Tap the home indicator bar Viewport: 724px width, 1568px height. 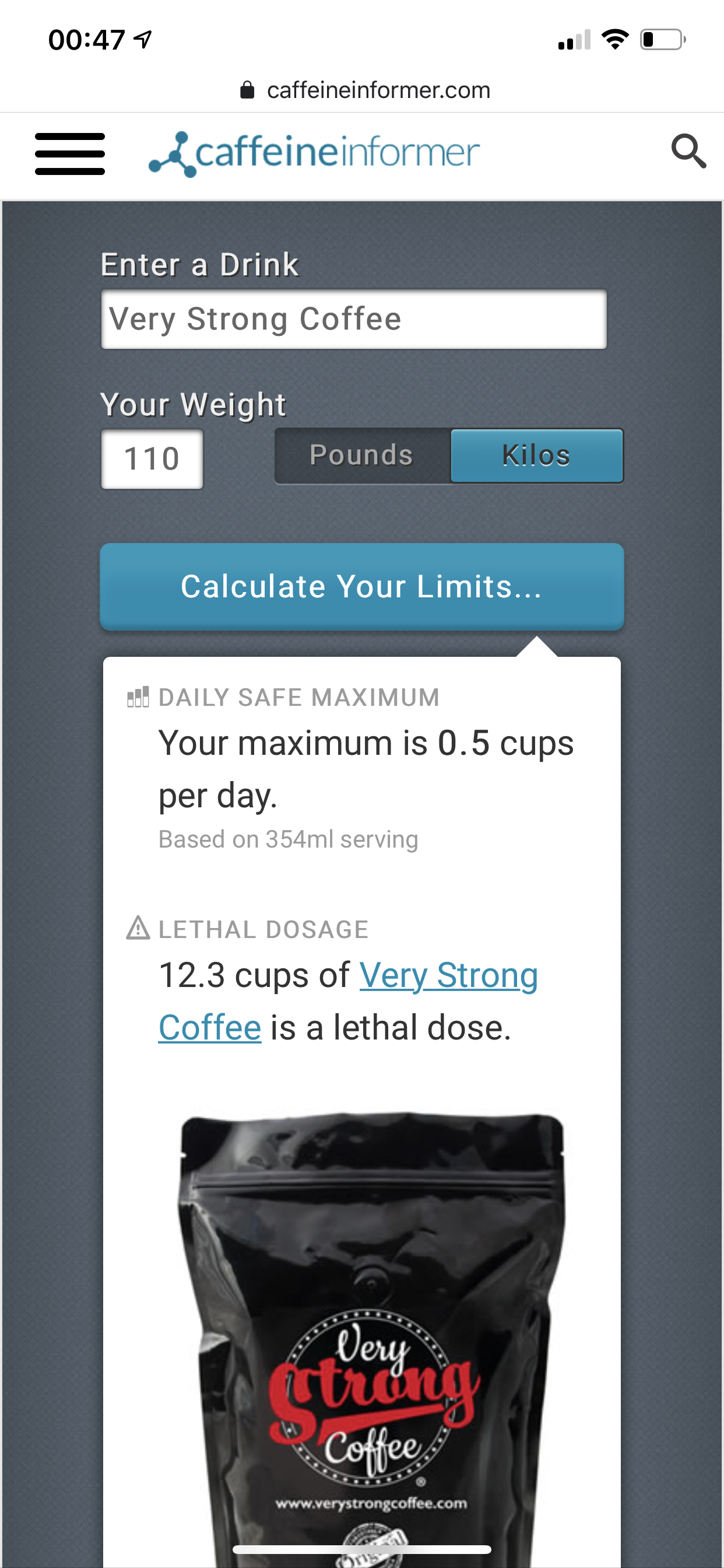point(362,1549)
